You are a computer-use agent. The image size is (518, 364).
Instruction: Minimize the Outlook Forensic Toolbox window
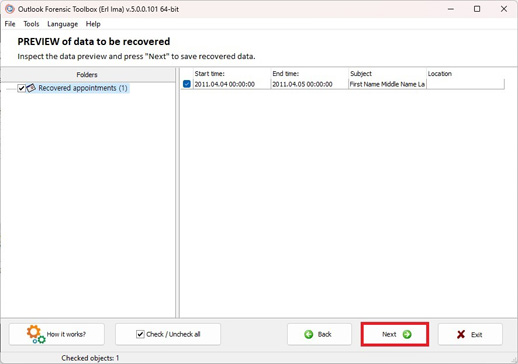[451, 9]
